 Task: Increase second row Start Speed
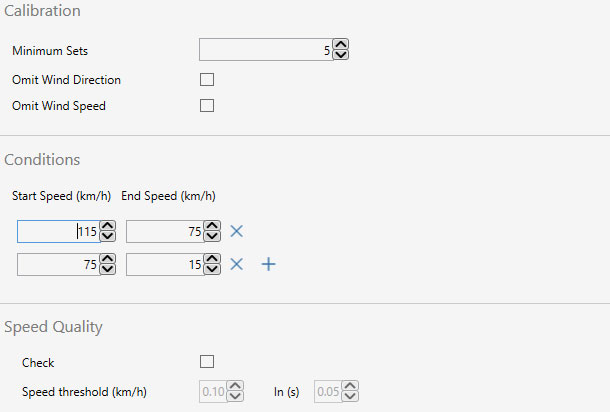(108, 259)
